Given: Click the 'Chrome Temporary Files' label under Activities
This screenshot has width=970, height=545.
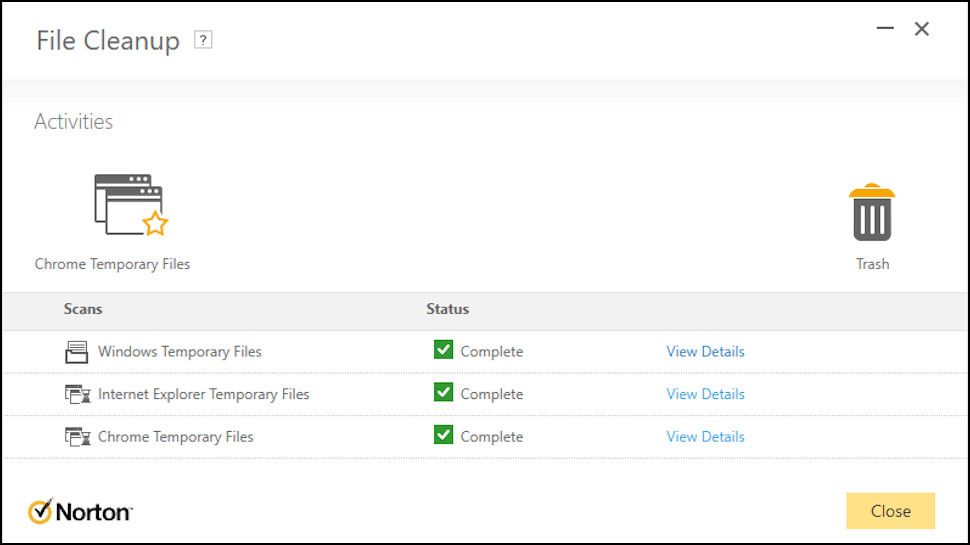Looking at the screenshot, I should tap(112, 264).
